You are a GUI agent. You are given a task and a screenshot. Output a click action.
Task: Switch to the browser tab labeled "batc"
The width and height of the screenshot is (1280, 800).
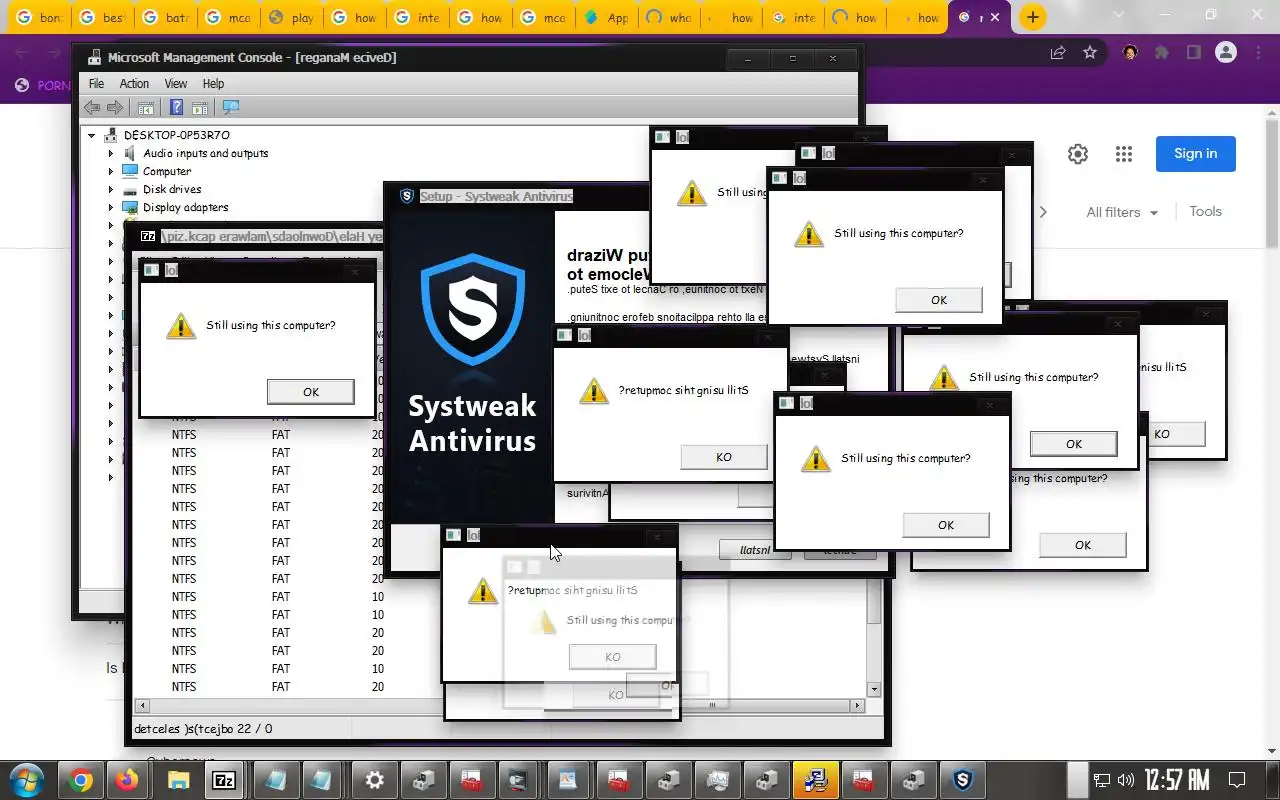coord(167,18)
